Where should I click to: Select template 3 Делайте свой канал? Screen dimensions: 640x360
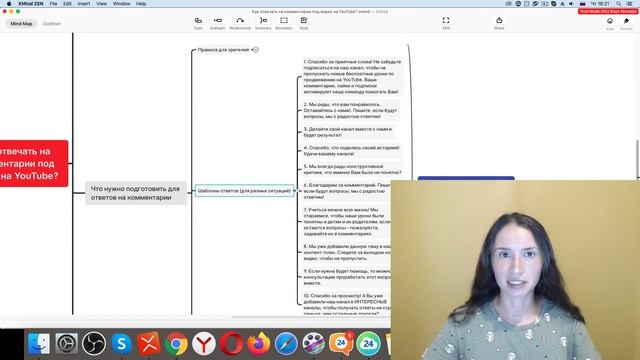[347, 132]
